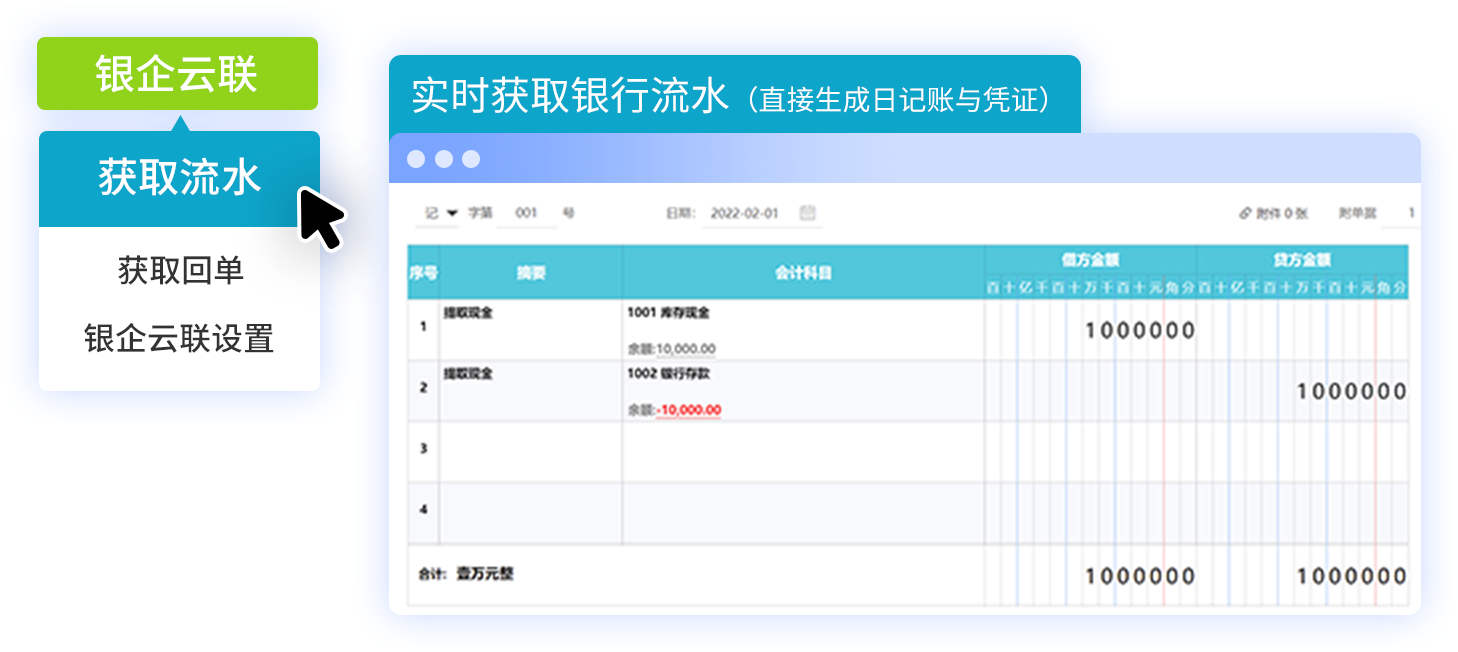Click the 摘要 column header

pyautogui.click(x=530, y=272)
